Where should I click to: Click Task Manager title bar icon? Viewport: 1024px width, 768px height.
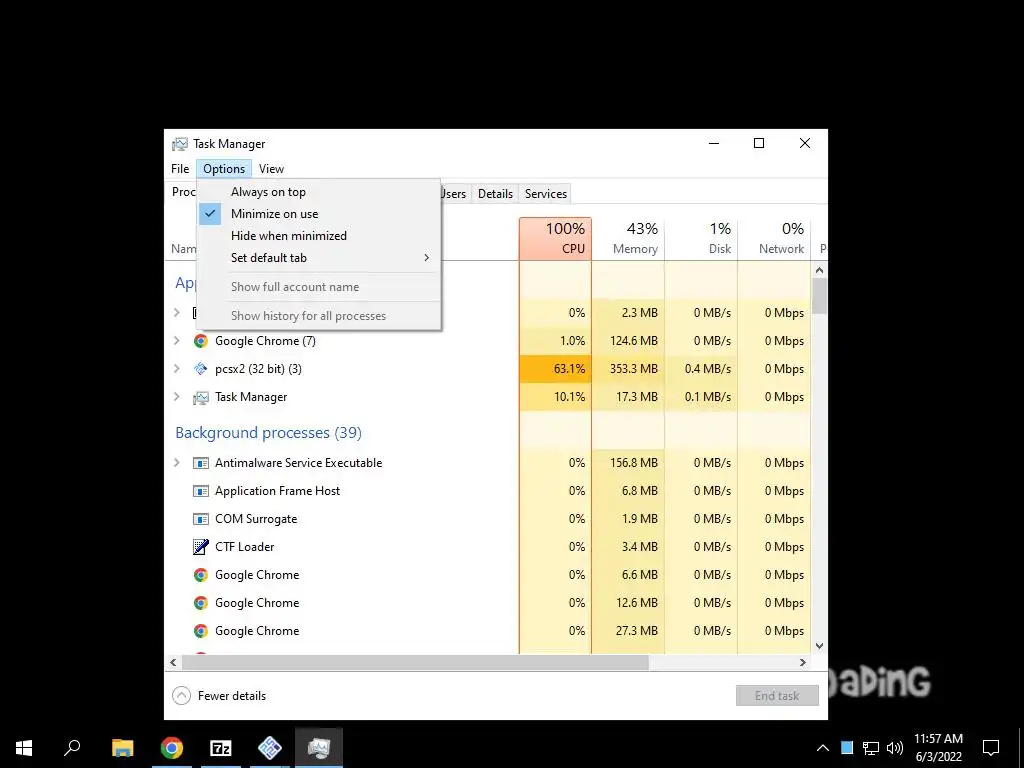point(180,144)
